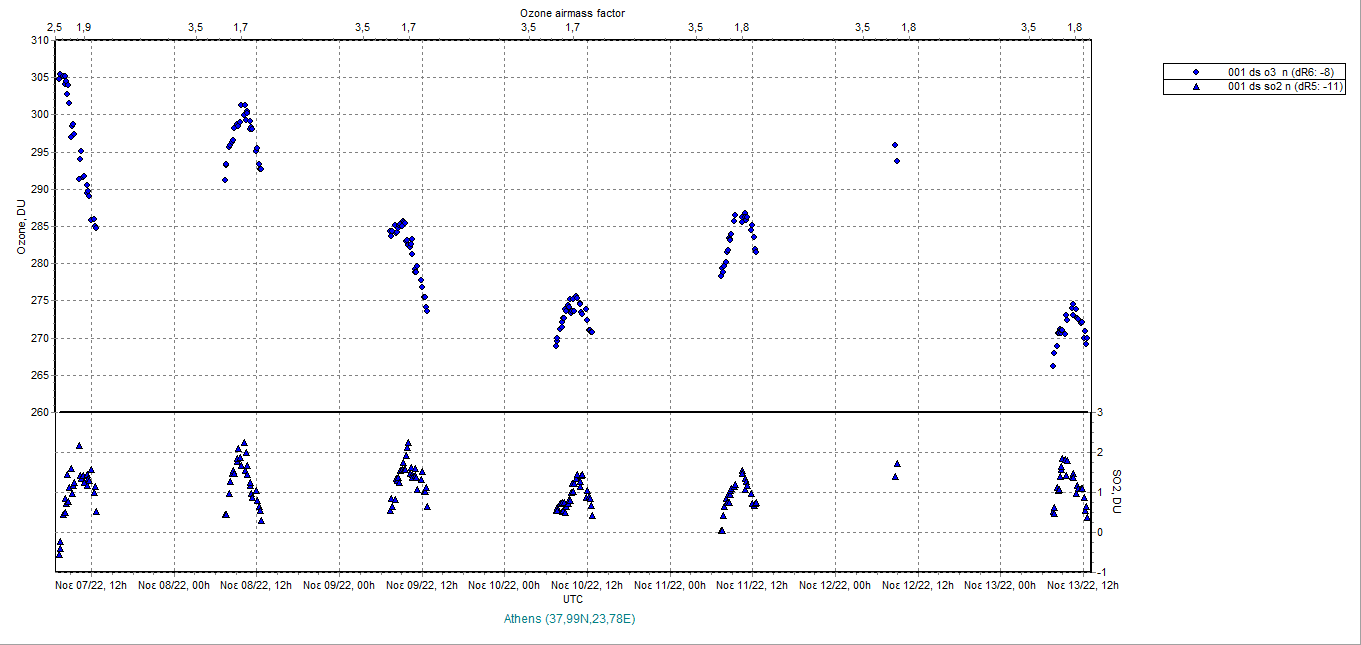Screen dimensions: 1361x645
Task: Click the blue diamond marker in the legend
Action: click(x=1195, y=72)
